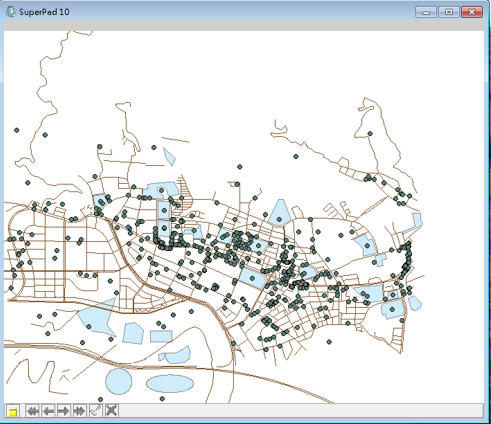
Task: Select the circular blue polygon near map bottom
Action: (119, 382)
